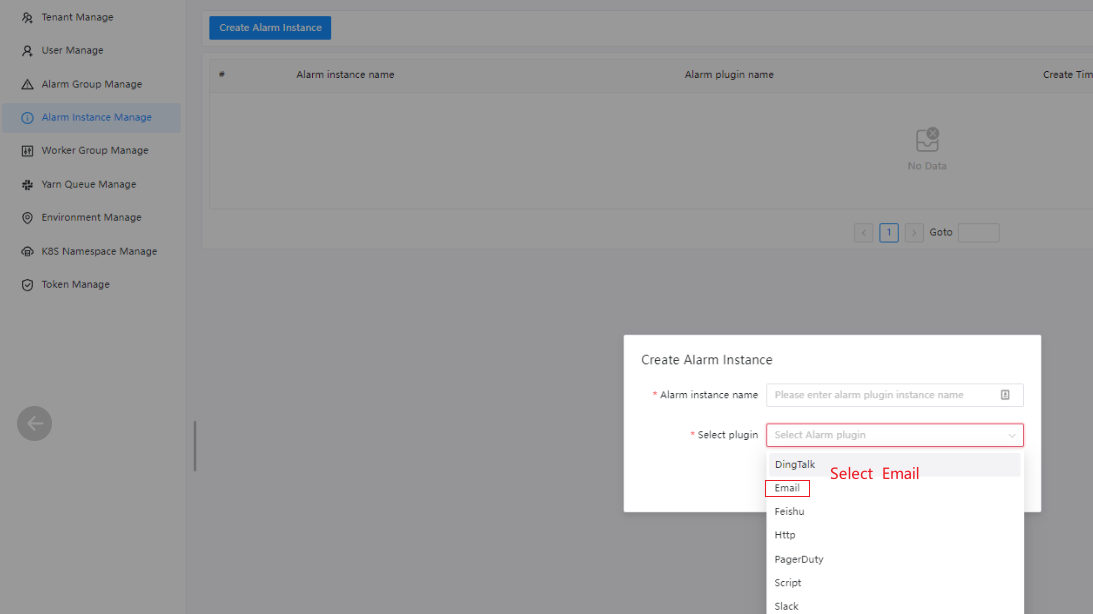This screenshot has width=1093, height=614.
Task: Go to next page with the pagination arrow
Action: click(x=913, y=232)
